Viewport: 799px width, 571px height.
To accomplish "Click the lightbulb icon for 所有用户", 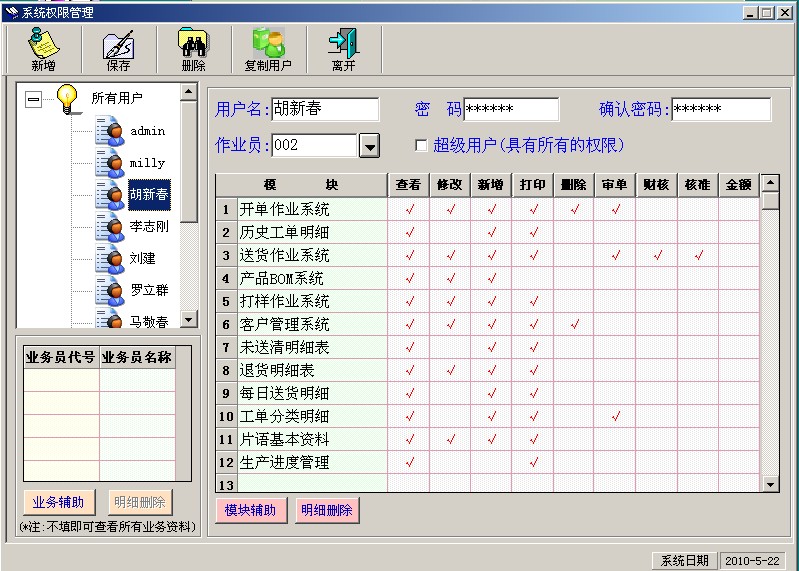I will click(68, 98).
